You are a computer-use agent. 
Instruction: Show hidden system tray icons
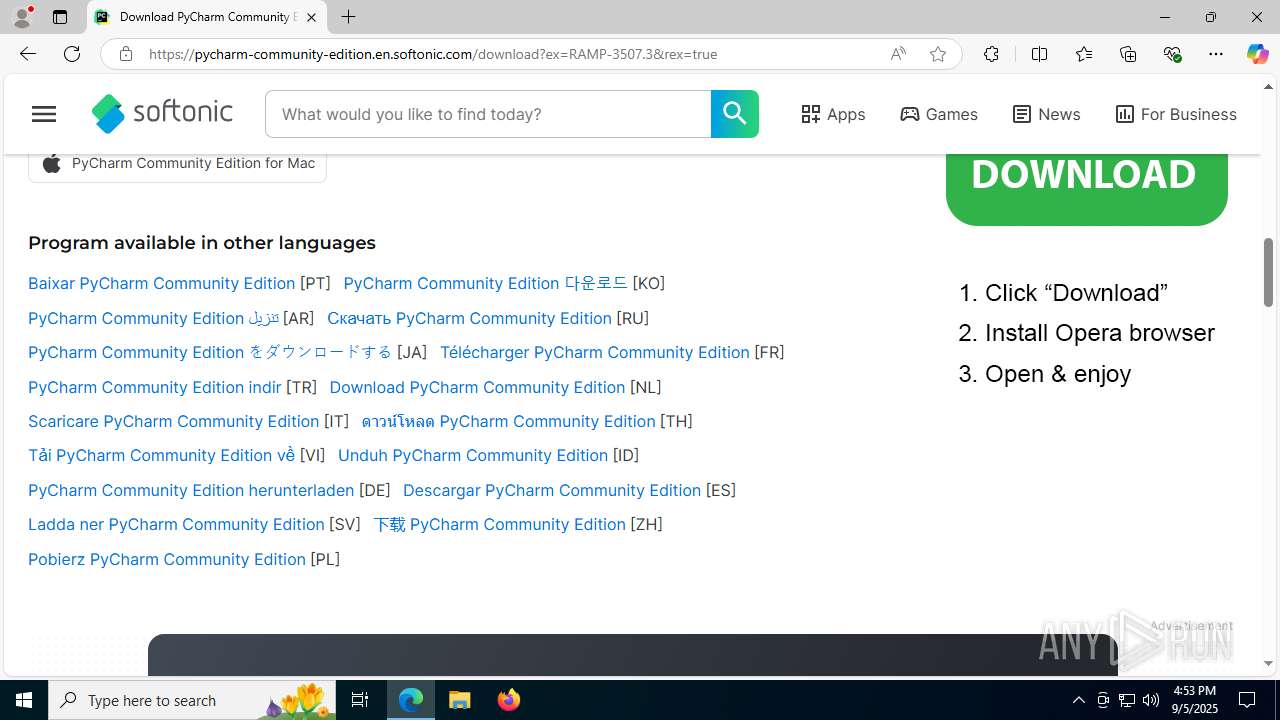pyautogui.click(x=1078, y=700)
